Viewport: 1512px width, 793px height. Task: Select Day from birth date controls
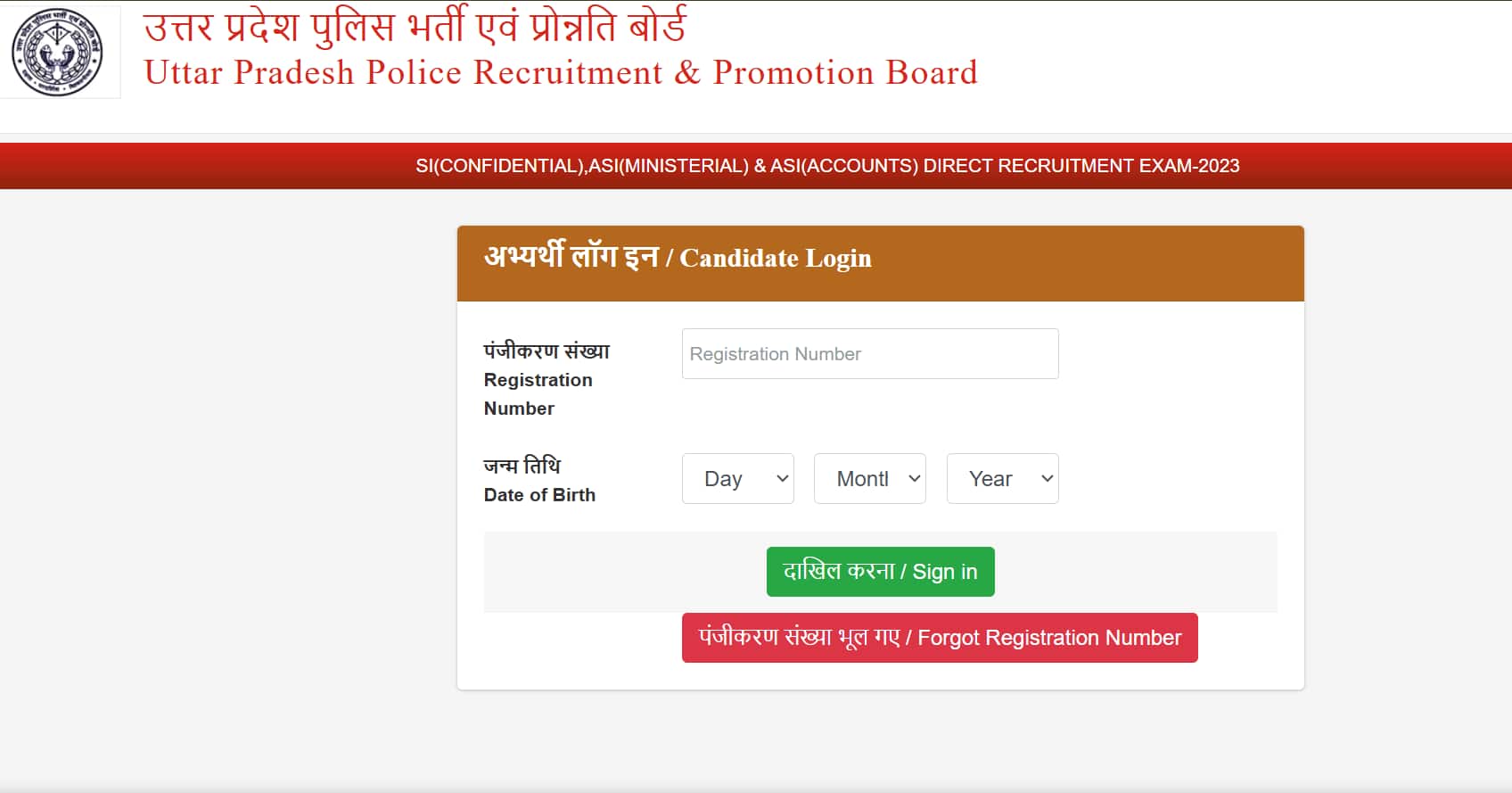pos(737,478)
